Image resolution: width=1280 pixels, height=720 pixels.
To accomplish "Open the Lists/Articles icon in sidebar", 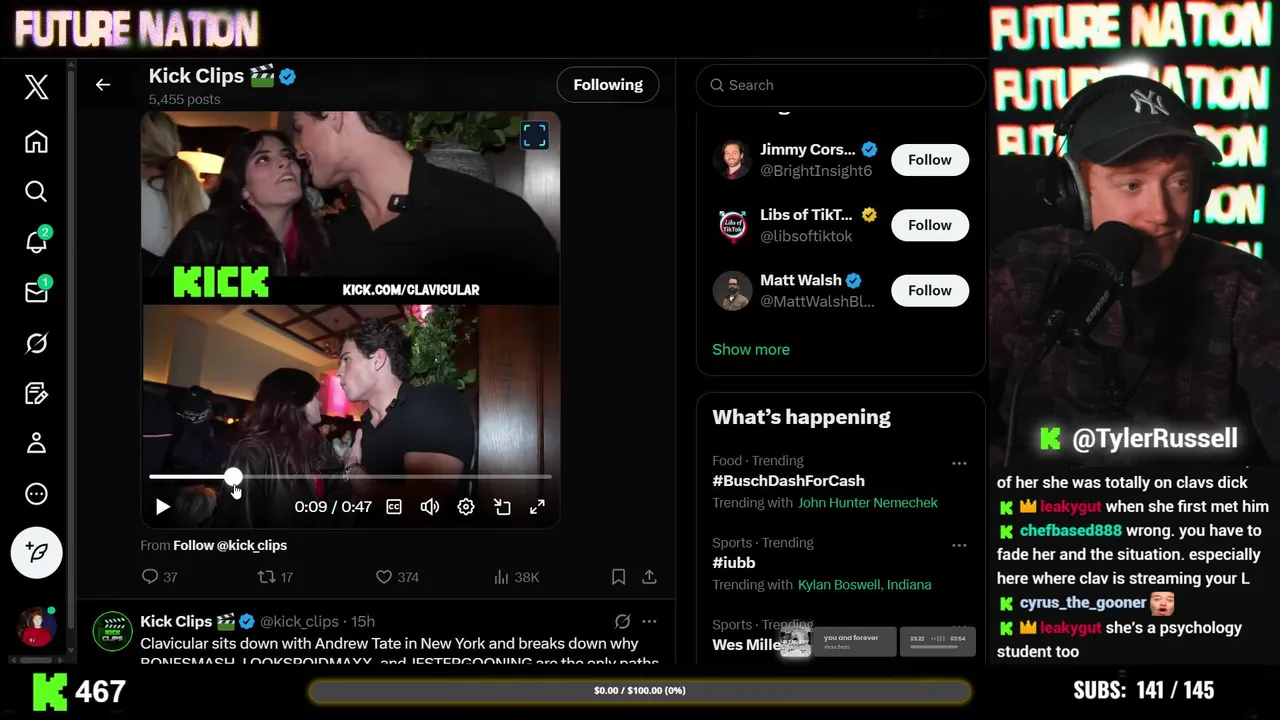I will pos(36,393).
